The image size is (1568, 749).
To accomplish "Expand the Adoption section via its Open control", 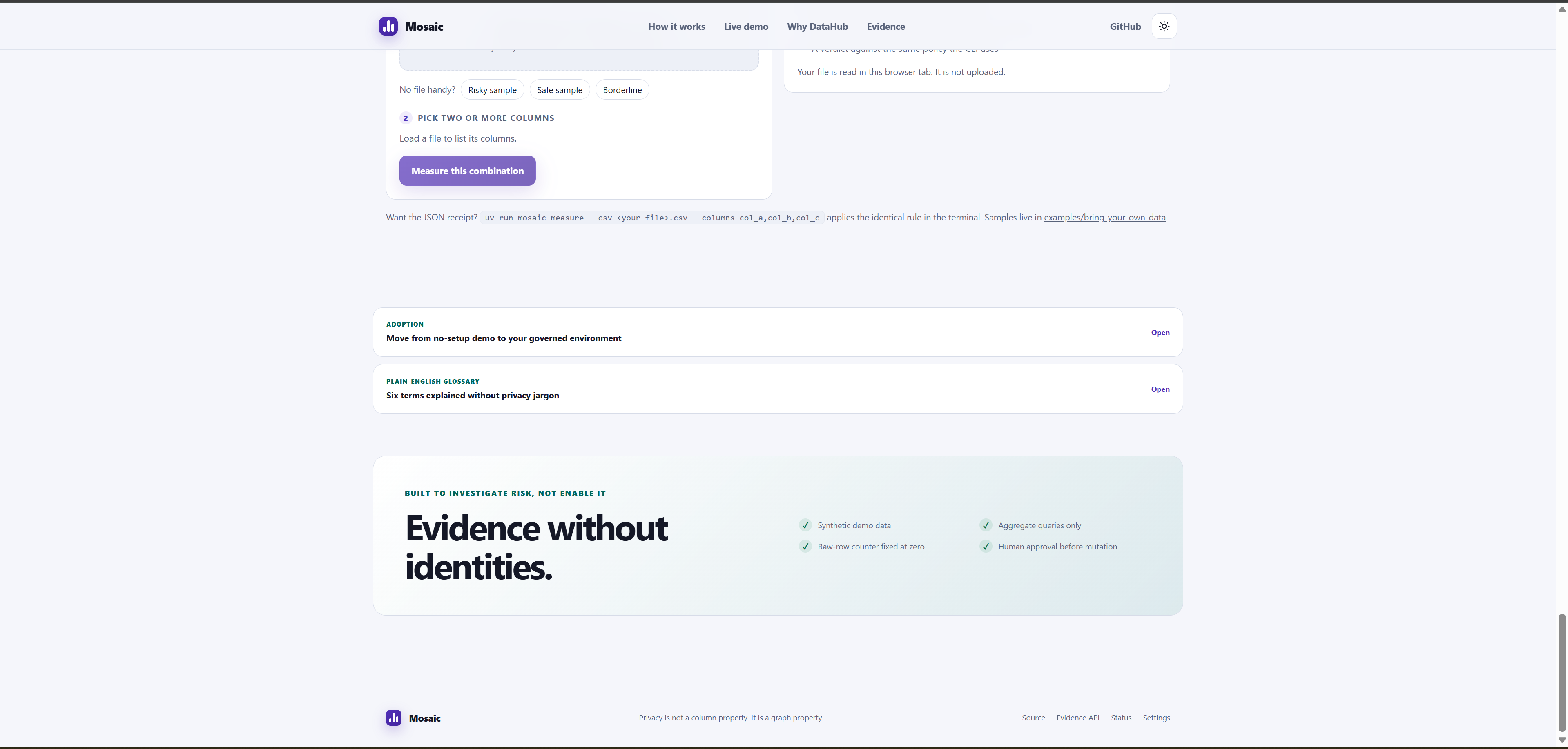I will point(1160,332).
